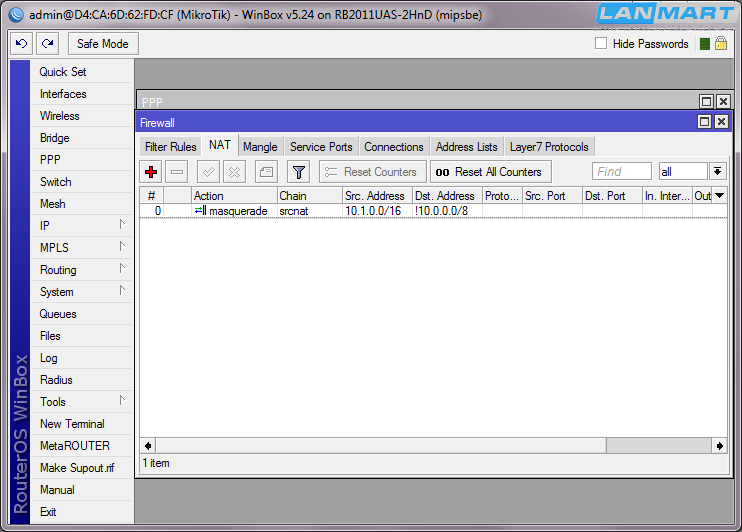Select the masquerade rule row

coord(433,211)
